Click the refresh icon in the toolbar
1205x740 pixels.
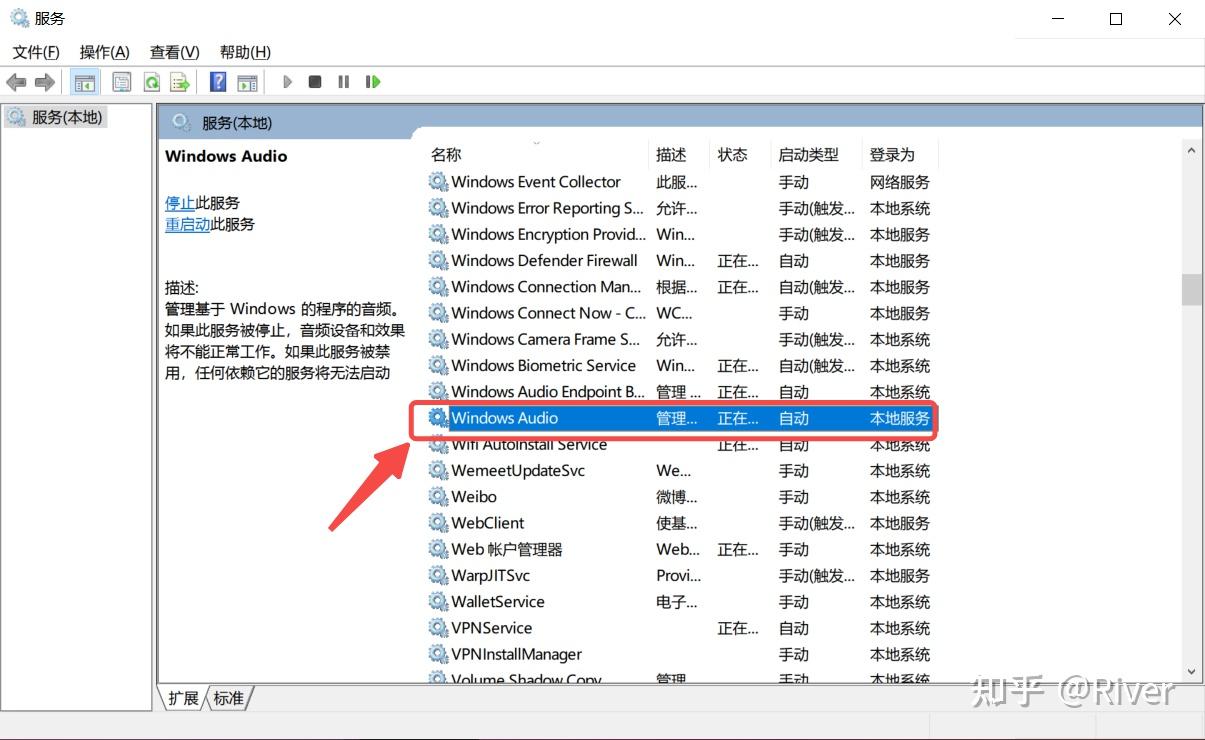point(151,81)
